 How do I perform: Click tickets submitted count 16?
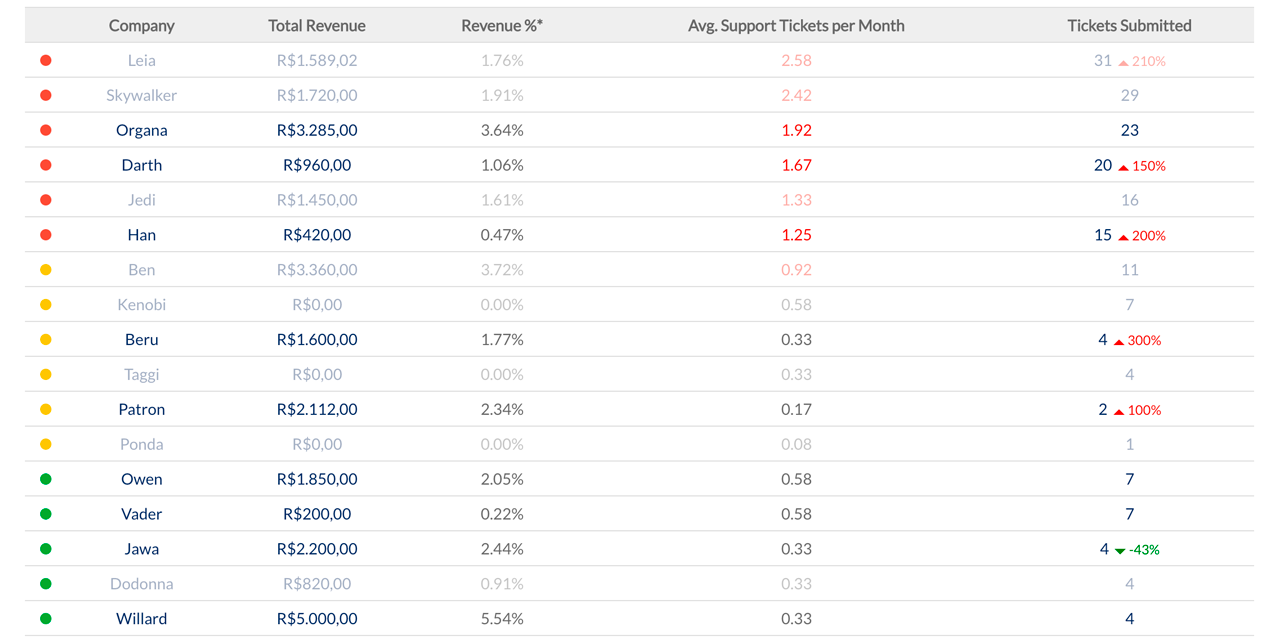1130,200
